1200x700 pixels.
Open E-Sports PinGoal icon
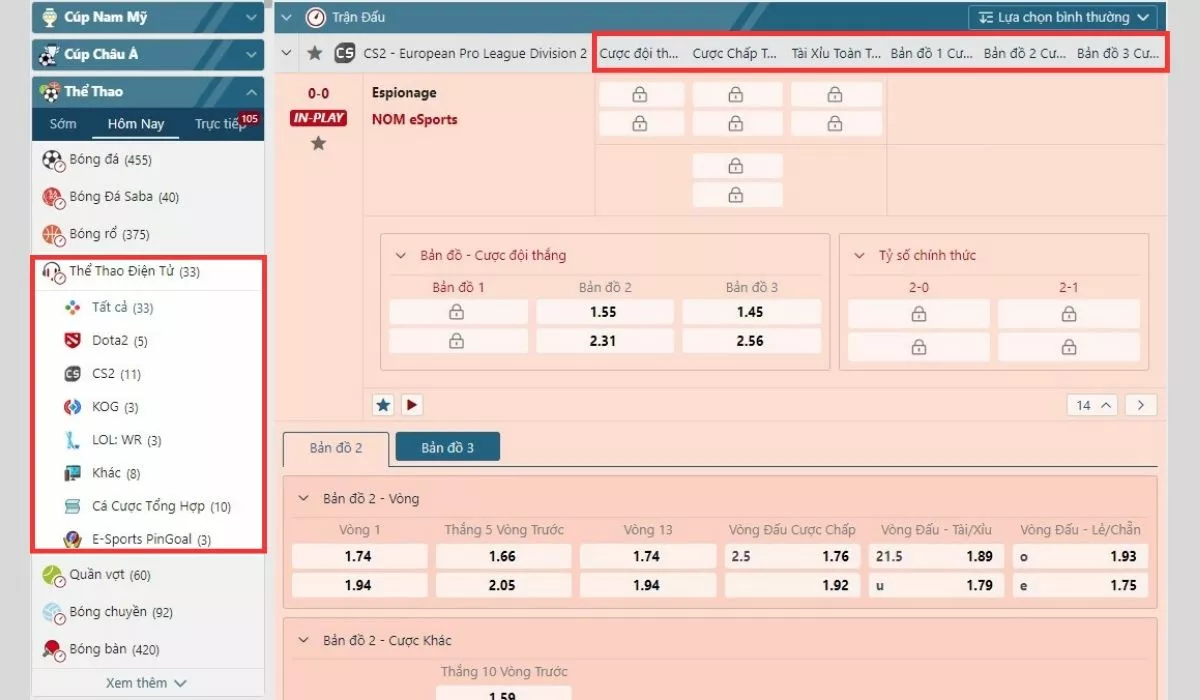(x=72, y=539)
